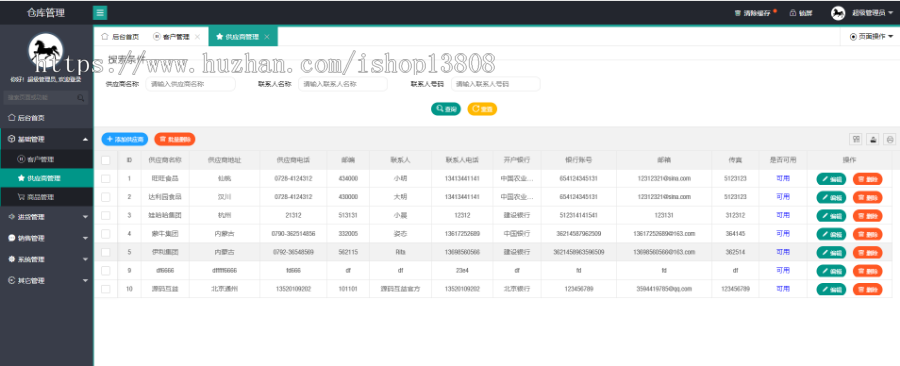Click 可用 status link for row 旺旺食品

(x=783, y=178)
